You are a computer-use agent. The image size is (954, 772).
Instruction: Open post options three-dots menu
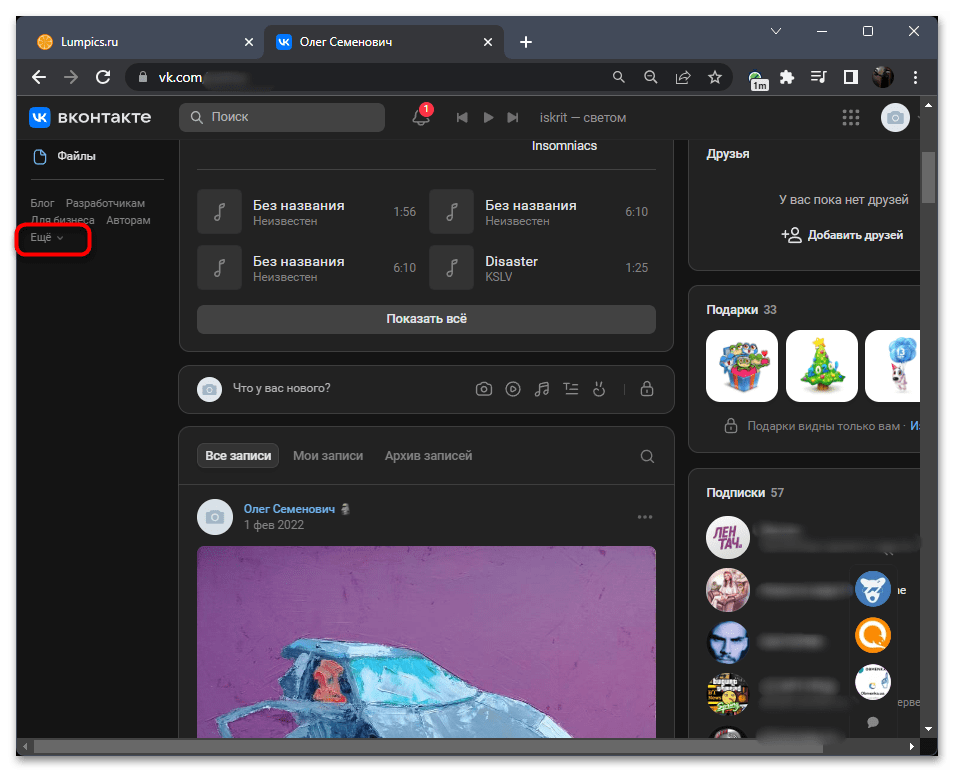[x=645, y=517]
